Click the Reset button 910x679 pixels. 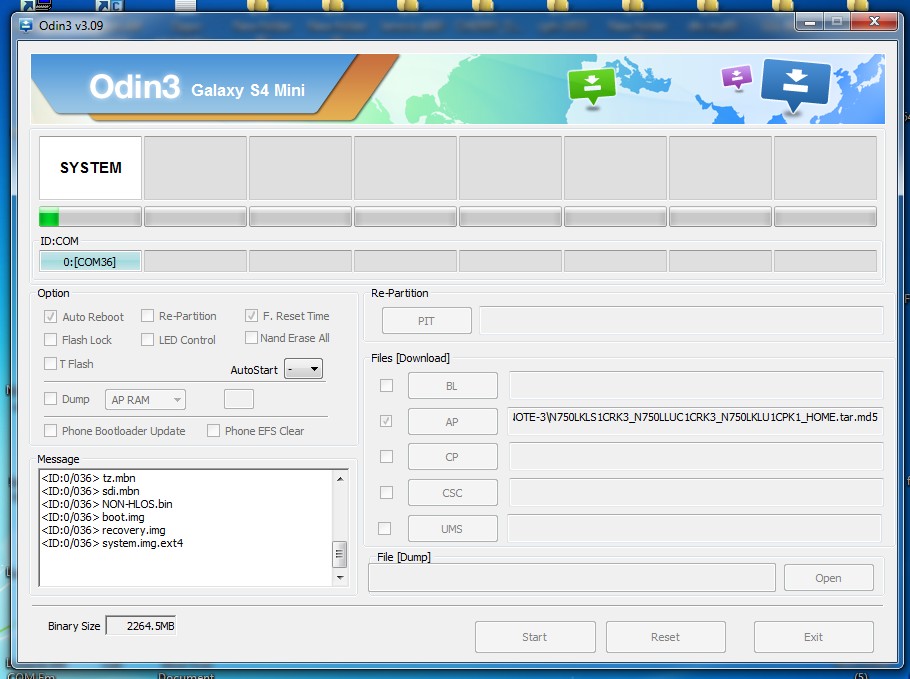click(666, 637)
